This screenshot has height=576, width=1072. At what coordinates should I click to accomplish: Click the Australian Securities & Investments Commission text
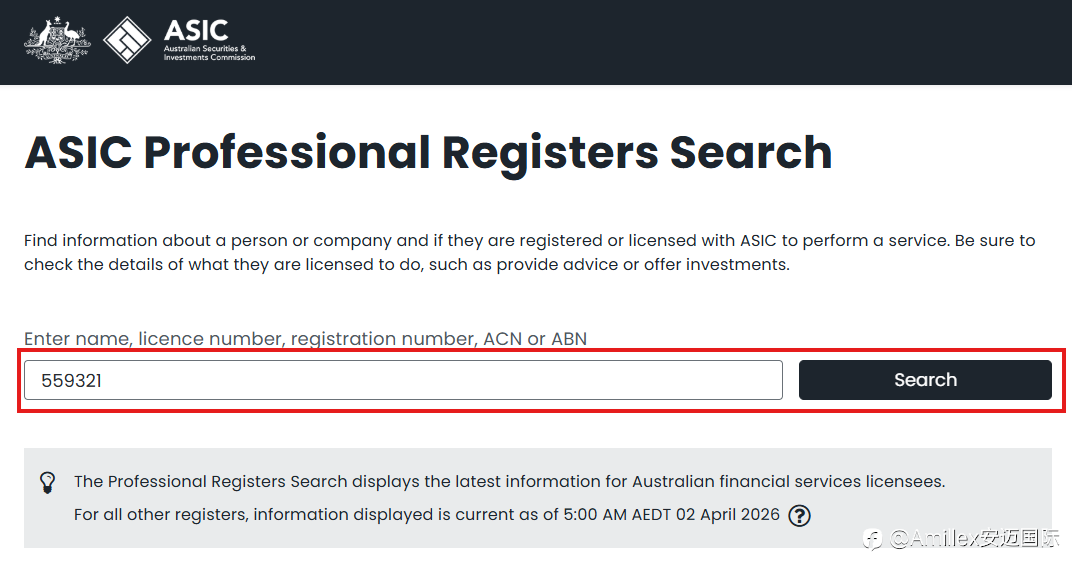tap(209, 53)
